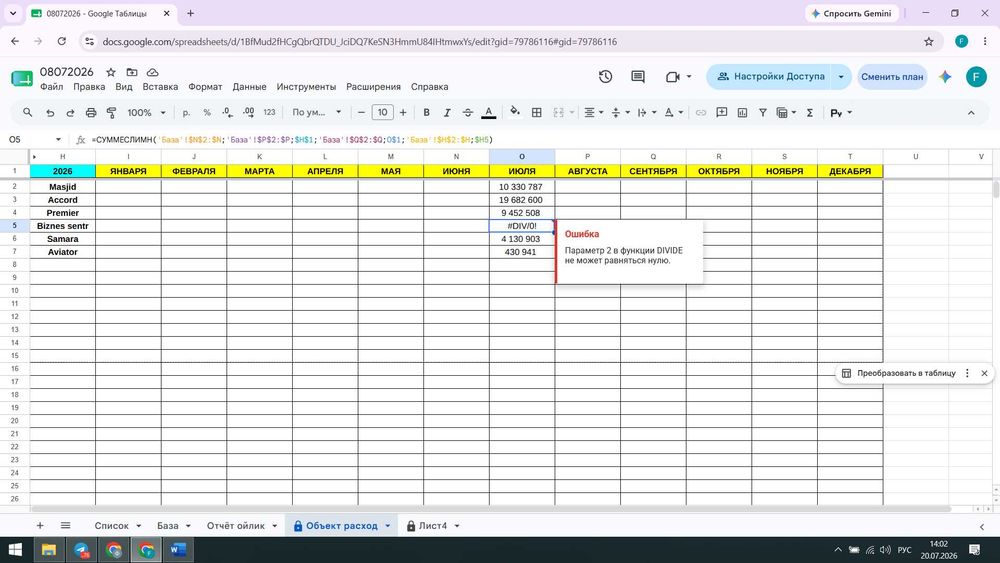Click the Настройки Доступа share button
Viewport: 1000px width, 563px height.
(x=770, y=77)
